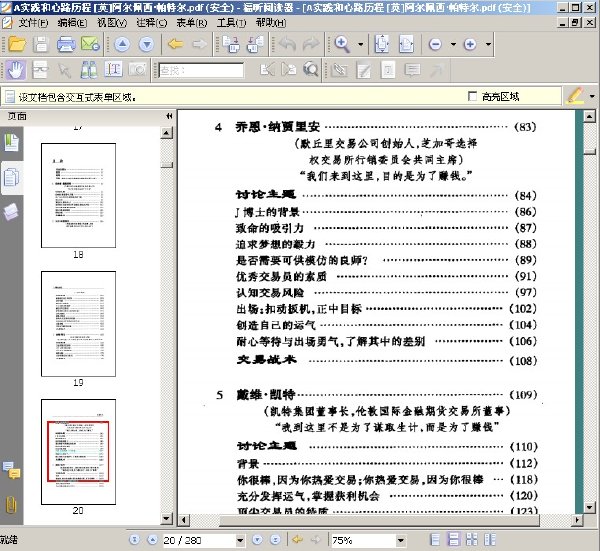Click thumbnail panel scroll down arrow
600x551 pixels.
point(166,518)
